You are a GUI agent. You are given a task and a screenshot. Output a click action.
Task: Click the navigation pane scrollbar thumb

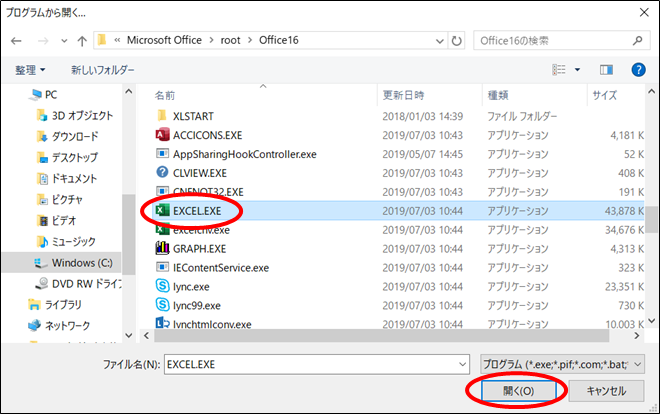coord(128,234)
